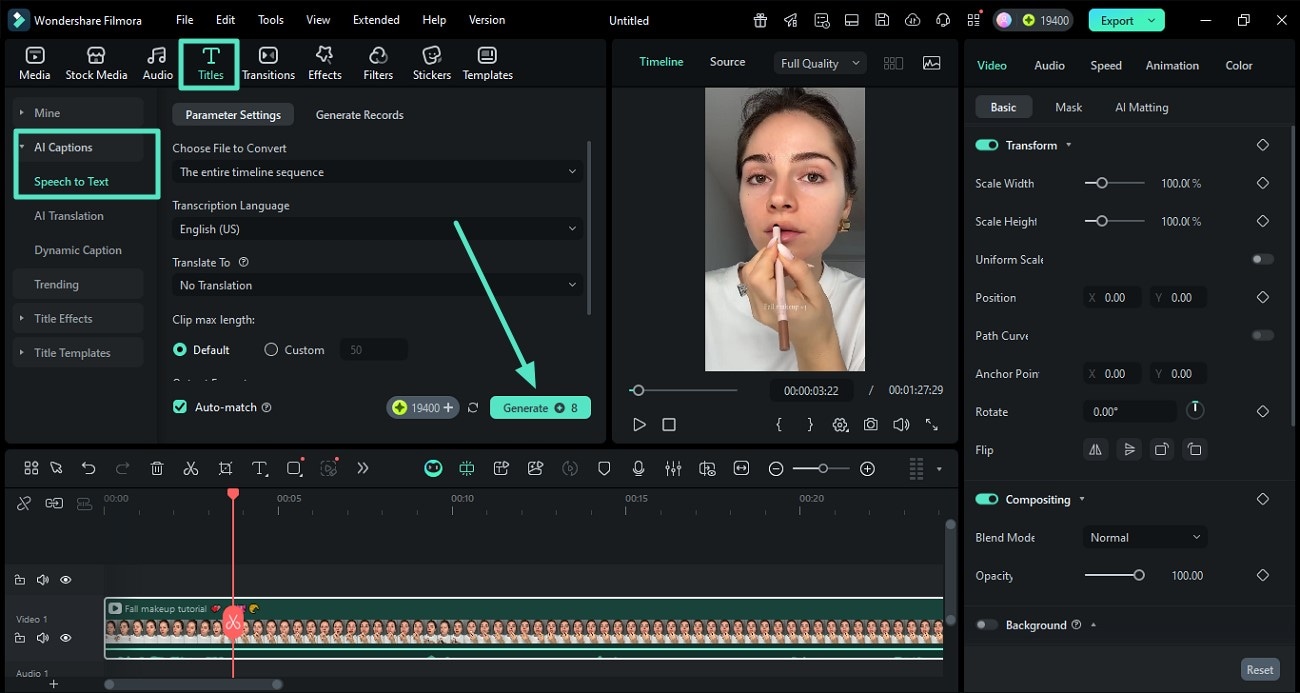The height and width of the screenshot is (693, 1300).
Task: Play the preview video
Action: pos(639,424)
